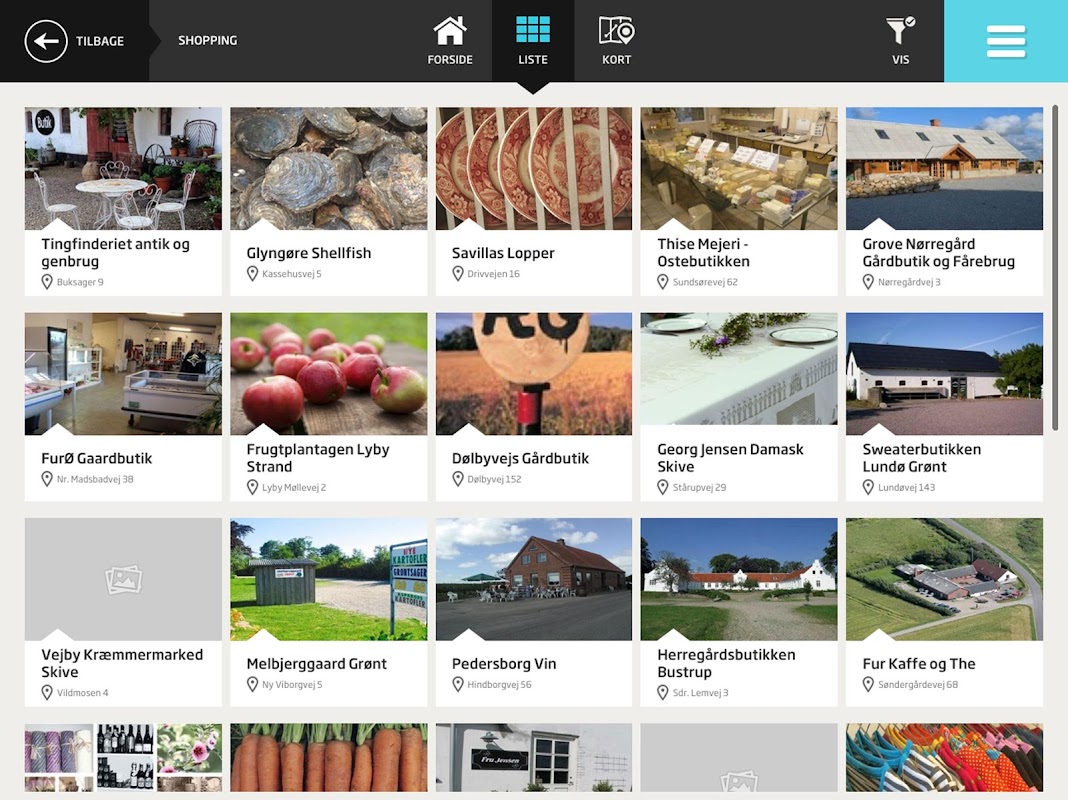Click the location pin beside Kassehusvej 5
This screenshot has height=800, width=1068.
(252, 274)
